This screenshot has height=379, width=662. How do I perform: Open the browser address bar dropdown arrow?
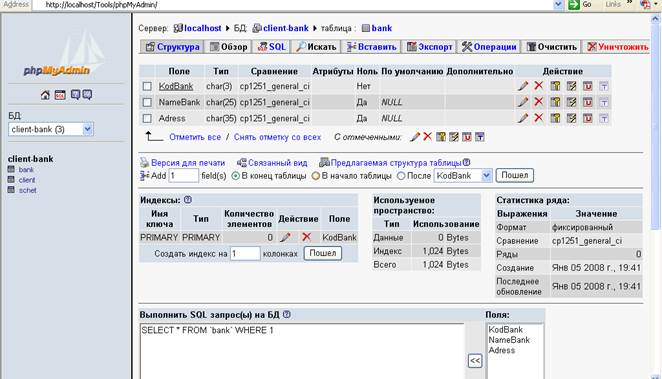pos(558,5)
